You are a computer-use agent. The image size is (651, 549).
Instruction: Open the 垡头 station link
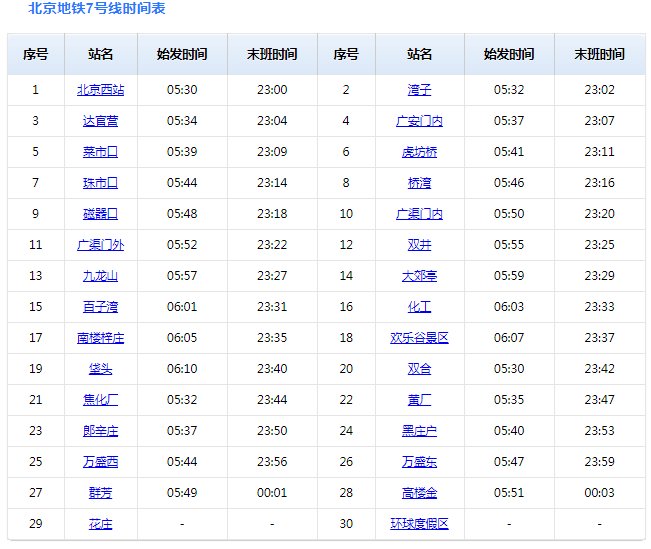click(x=100, y=369)
